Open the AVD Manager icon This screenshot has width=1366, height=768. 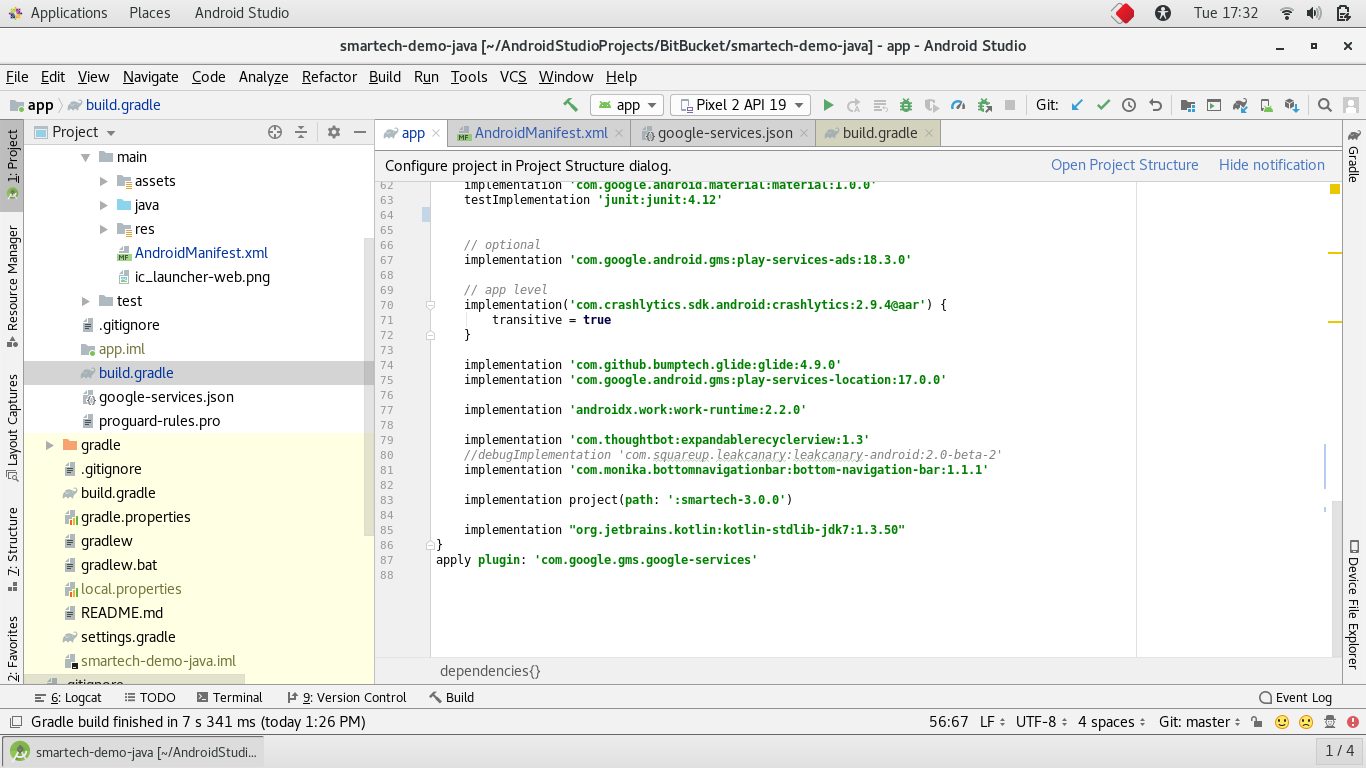pos(1266,105)
